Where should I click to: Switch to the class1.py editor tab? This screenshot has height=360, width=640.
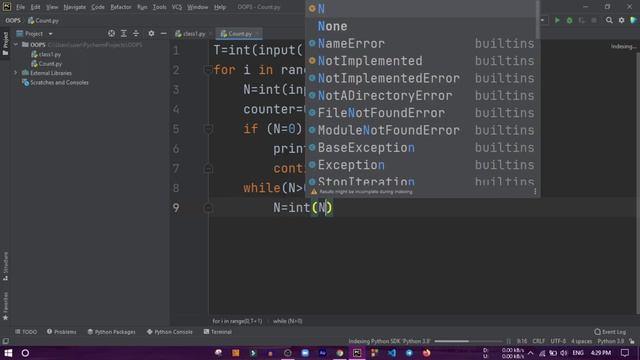(x=191, y=33)
